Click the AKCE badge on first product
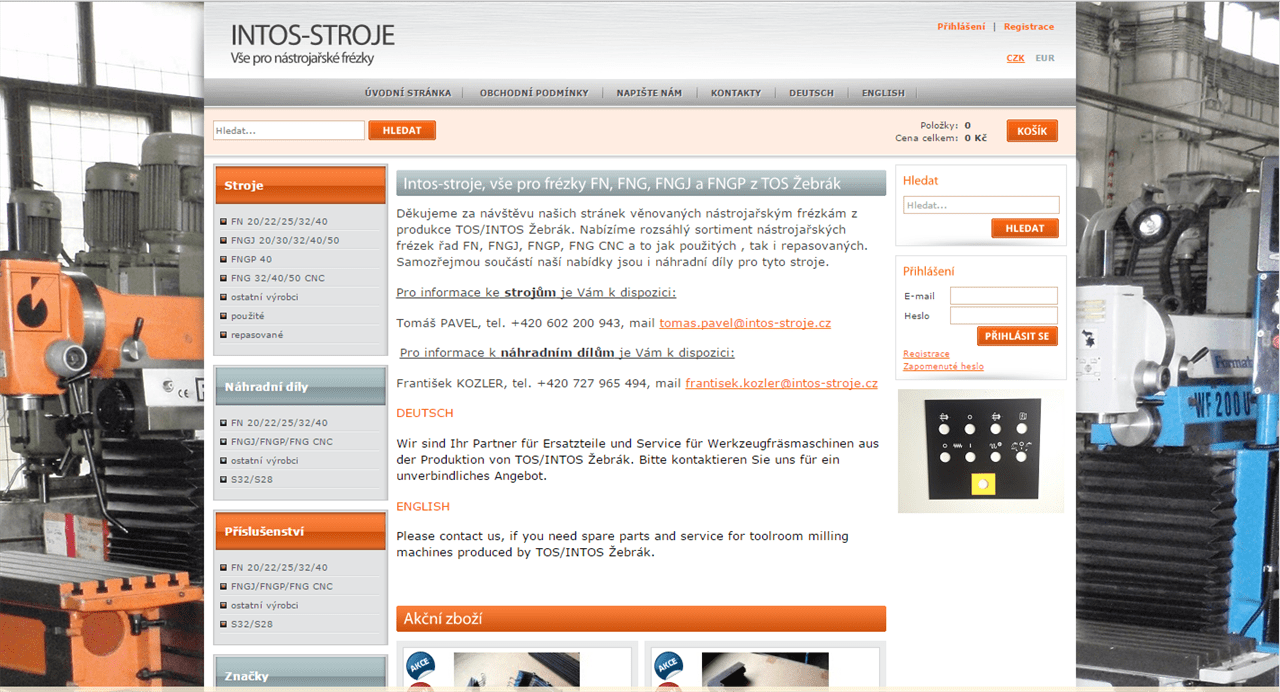 tap(420, 665)
